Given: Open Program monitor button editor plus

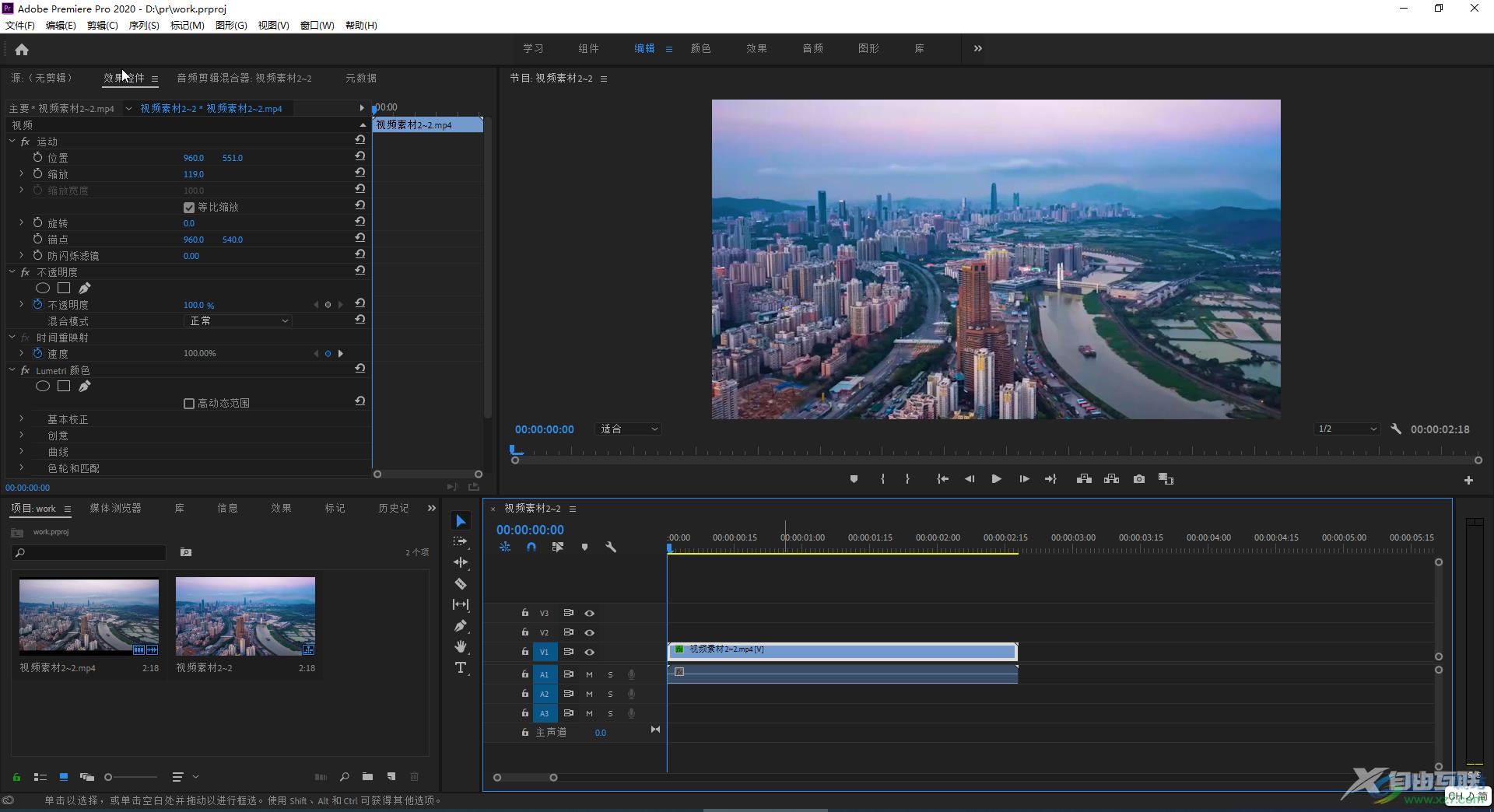Looking at the screenshot, I should pos(1468,481).
